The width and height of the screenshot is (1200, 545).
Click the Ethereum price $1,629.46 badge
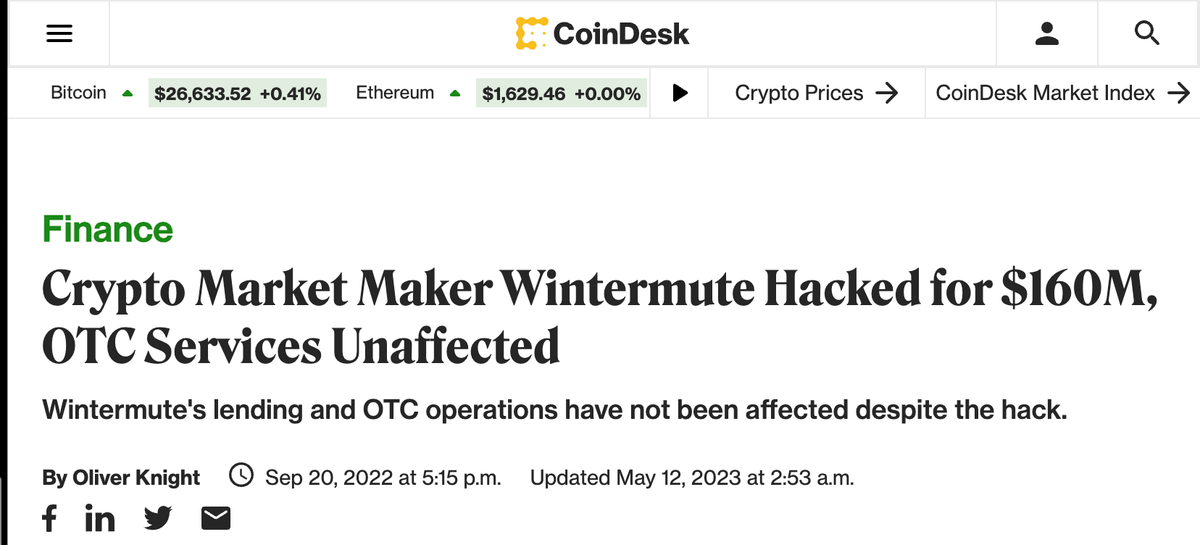point(561,94)
